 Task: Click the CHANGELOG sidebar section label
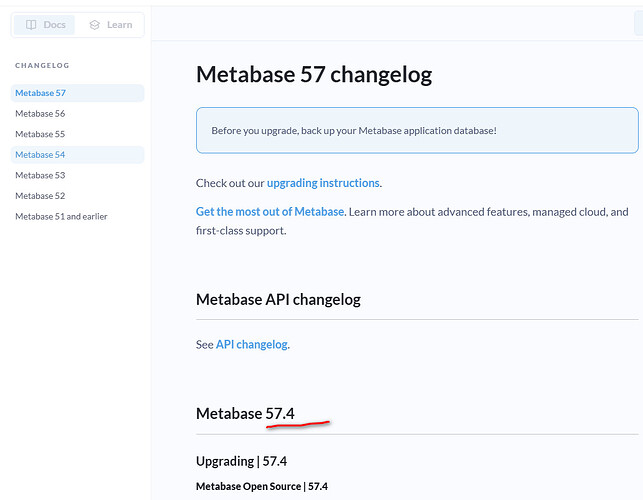[42, 66]
